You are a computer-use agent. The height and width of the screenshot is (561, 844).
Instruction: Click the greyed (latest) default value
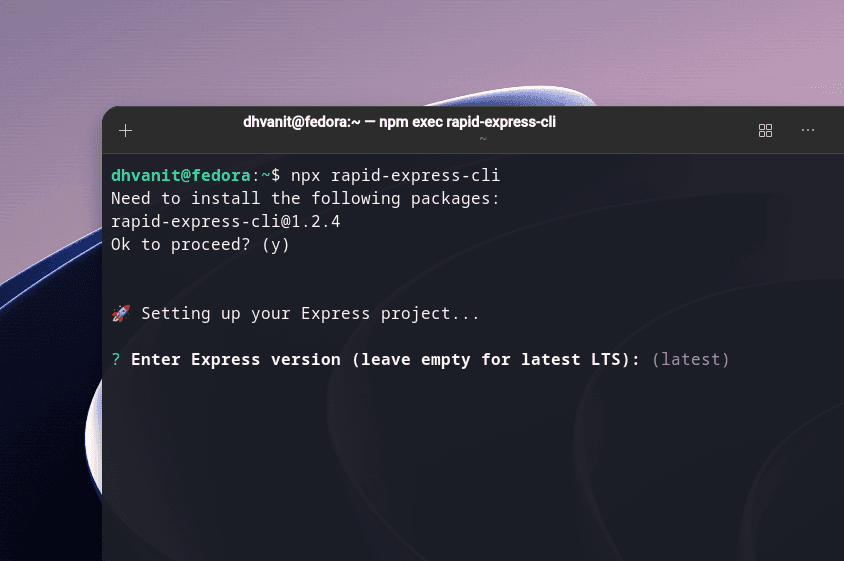[691, 359]
